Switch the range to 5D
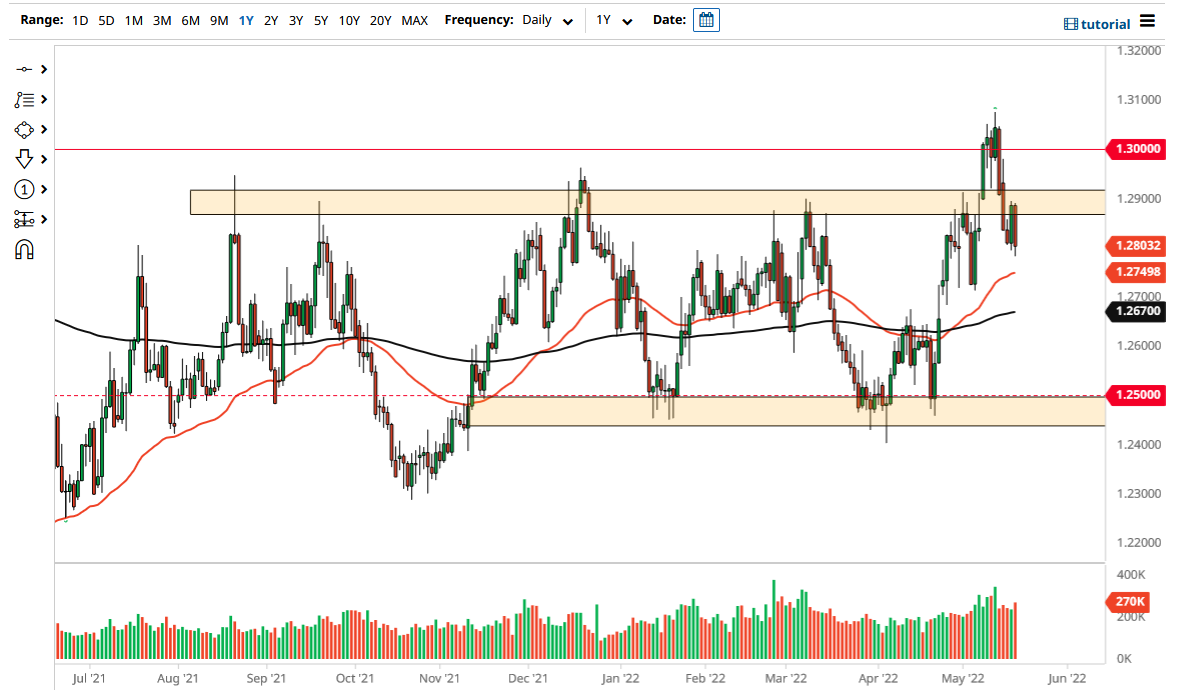This screenshot has height=696, width=1177. pos(105,20)
